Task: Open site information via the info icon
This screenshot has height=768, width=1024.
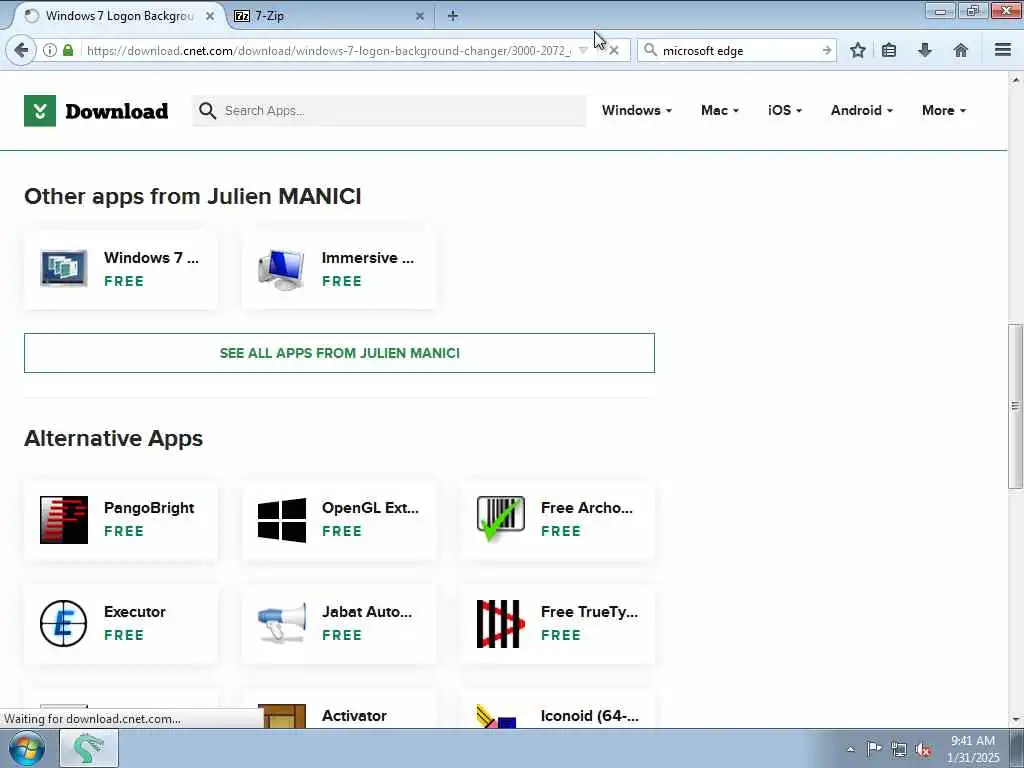Action: coord(50,50)
